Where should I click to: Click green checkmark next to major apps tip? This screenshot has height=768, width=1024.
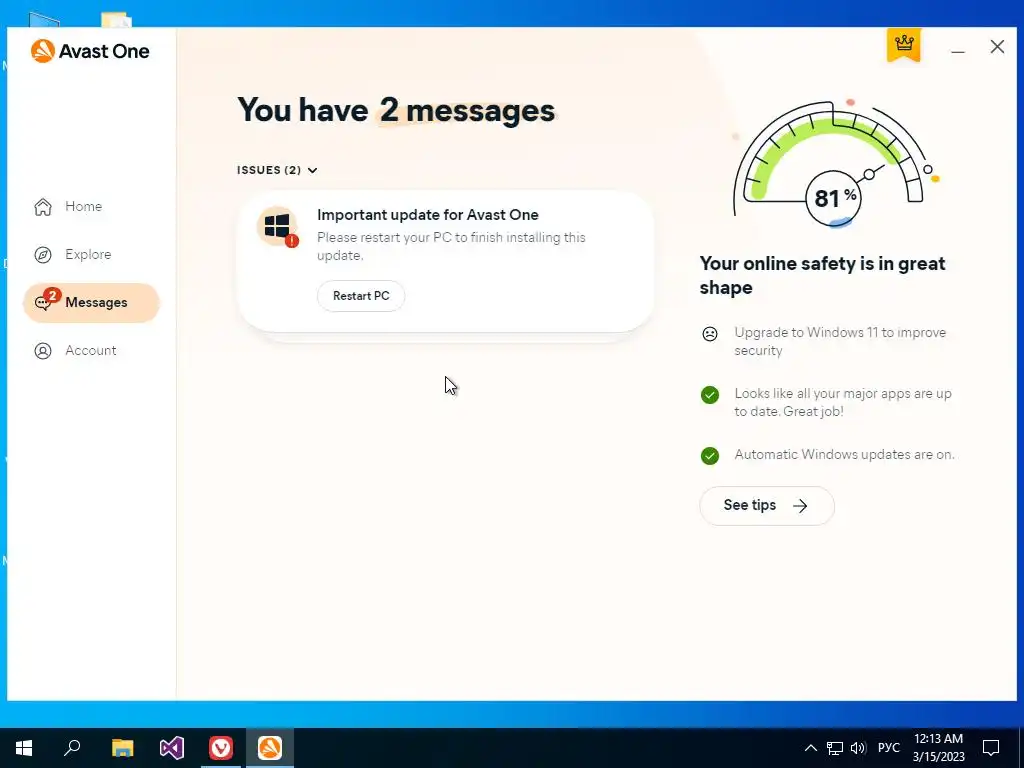pyautogui.click(x=710, y=395)
